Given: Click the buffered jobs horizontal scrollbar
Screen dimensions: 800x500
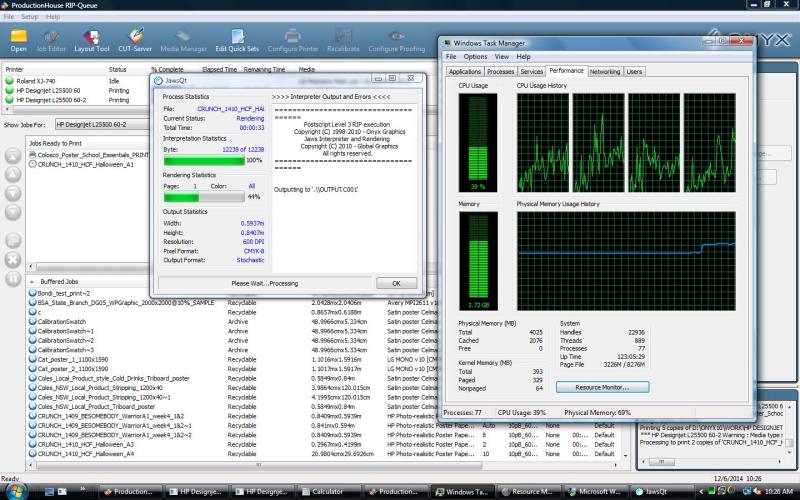Looking at the screenshot, I should (x=258, y=465).
